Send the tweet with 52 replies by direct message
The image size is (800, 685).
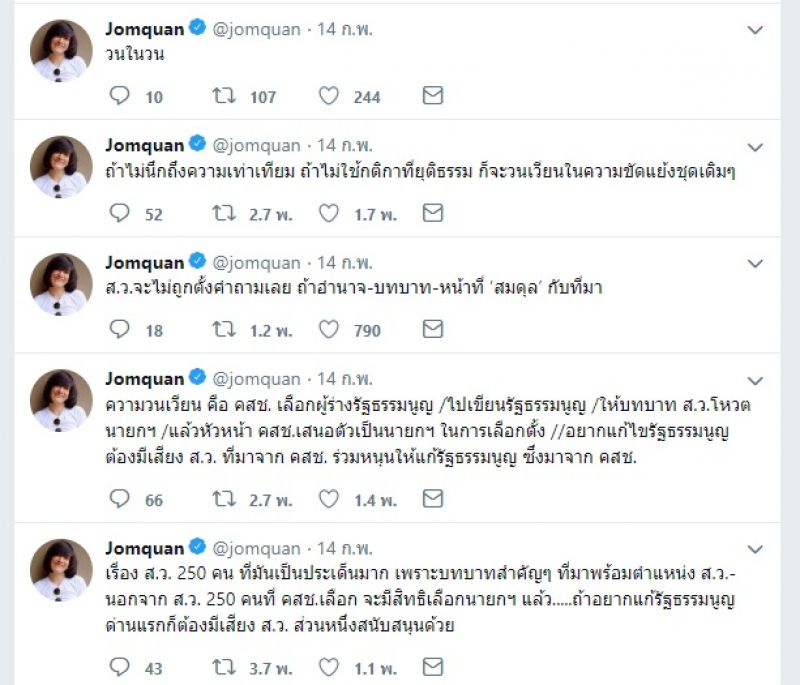tap(432, 213)
